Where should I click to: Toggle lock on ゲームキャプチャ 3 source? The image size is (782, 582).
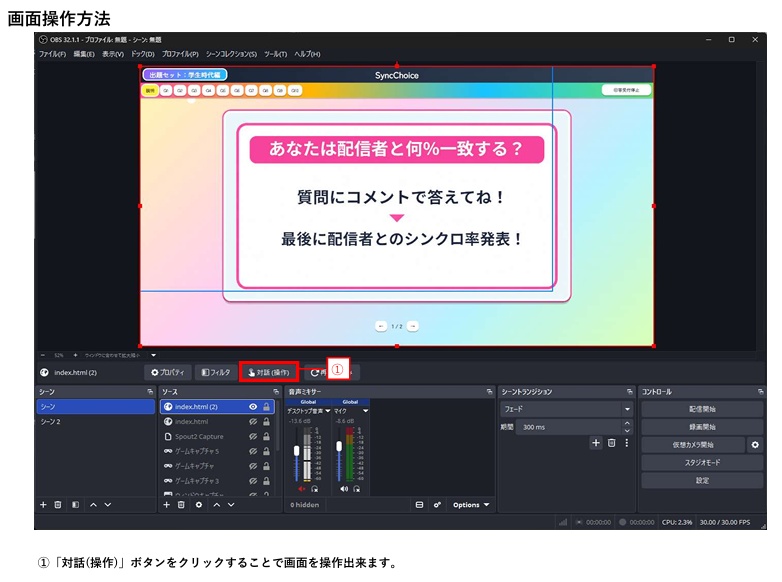tap(266, 481)
